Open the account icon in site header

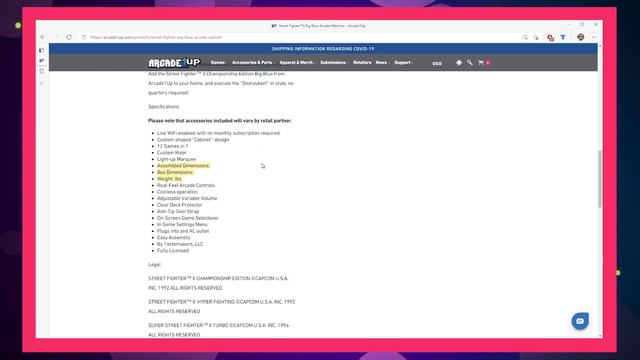[x=459, y=62]
